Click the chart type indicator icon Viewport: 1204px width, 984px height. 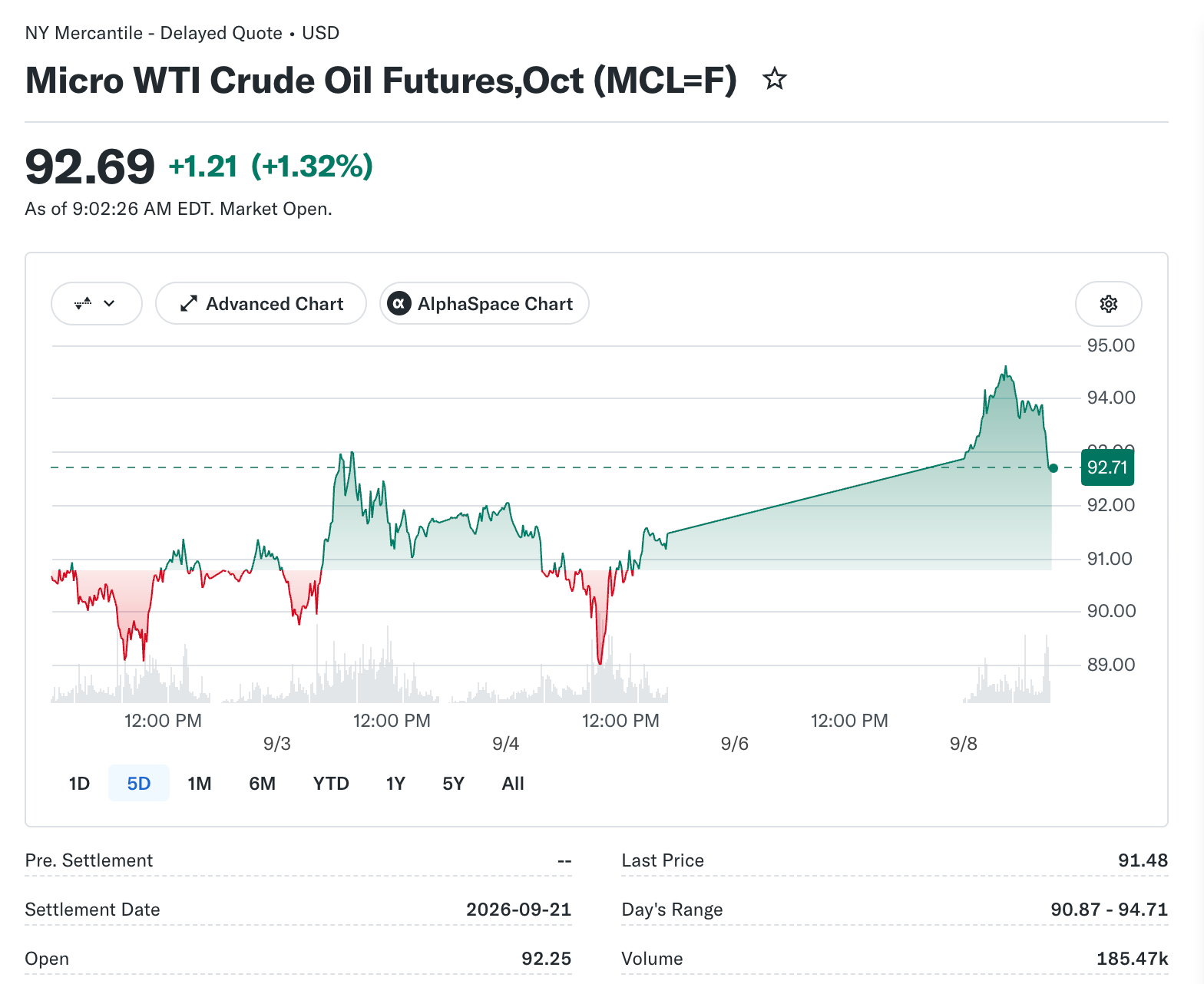[83, 304]
